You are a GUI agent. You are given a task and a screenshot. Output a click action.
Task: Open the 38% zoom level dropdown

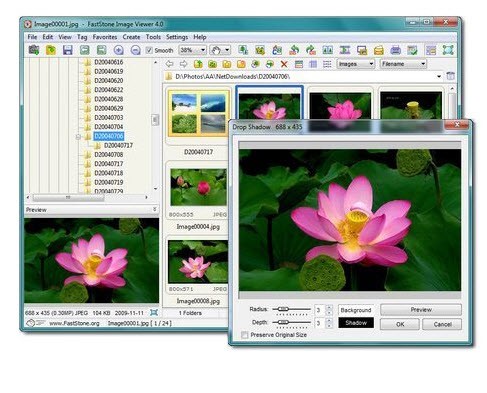pyautogui.click(x=193, y=50)
